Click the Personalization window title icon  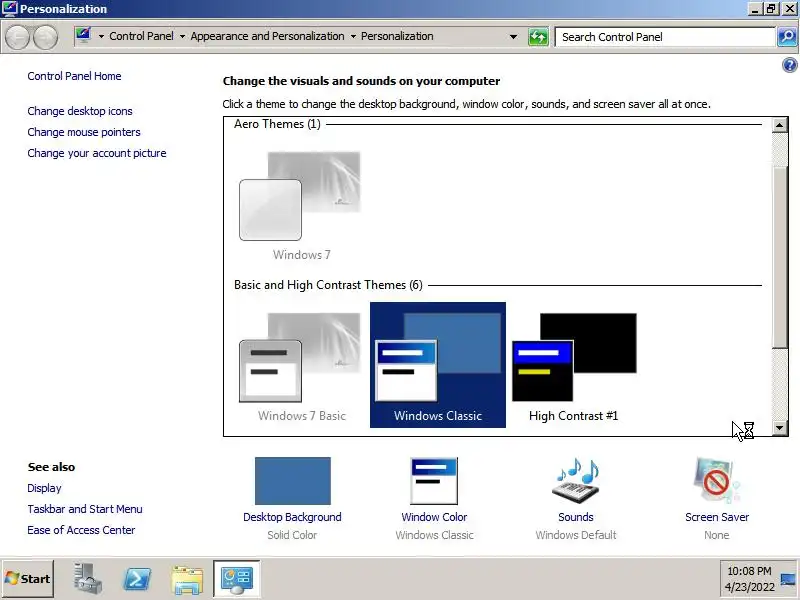10,9
